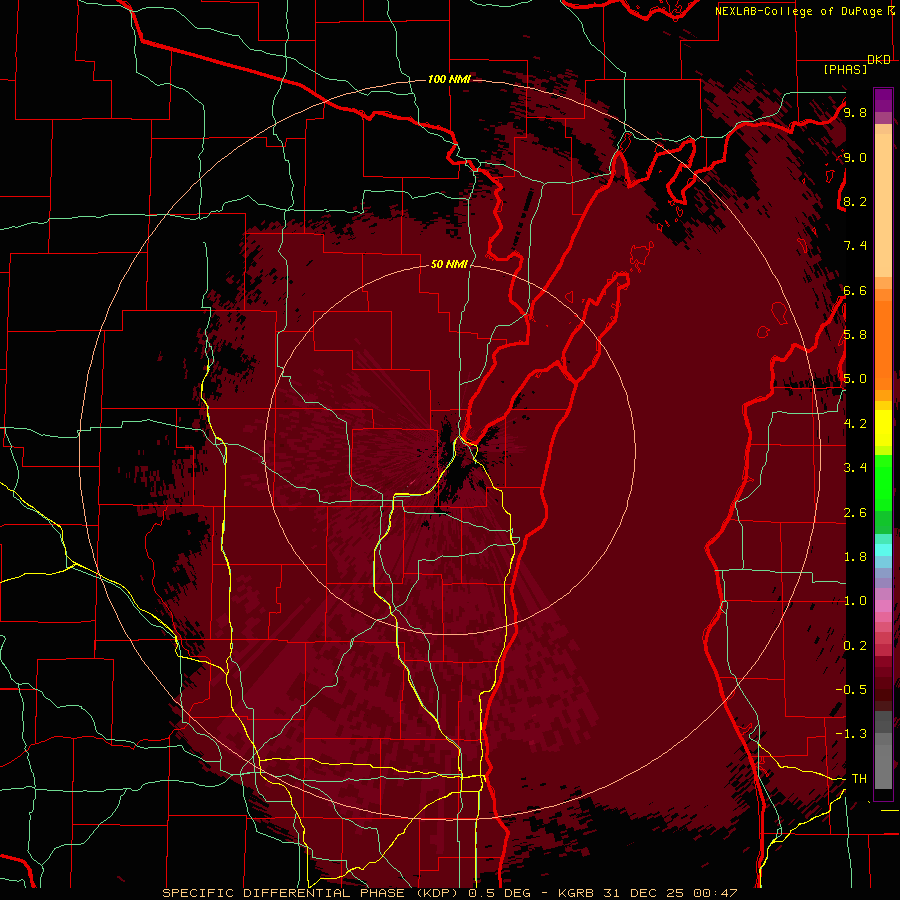Screen dimensions: 900x900
Task: Click the 0.2 scale value
Action: click(x=855, y=646)
